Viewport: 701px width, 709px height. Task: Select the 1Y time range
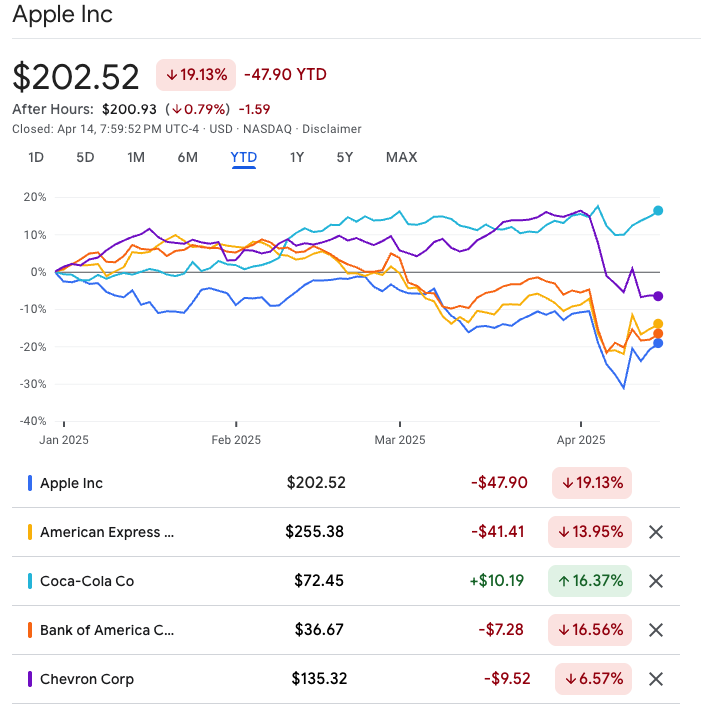click(x=297, y=157)
